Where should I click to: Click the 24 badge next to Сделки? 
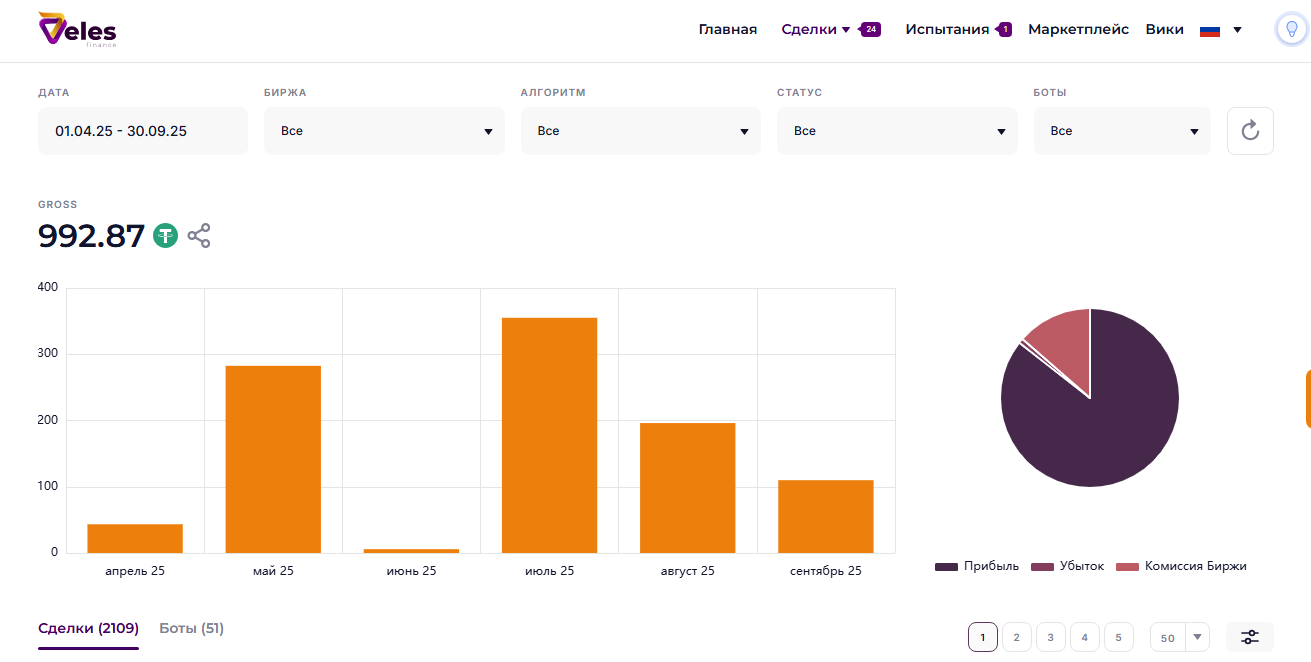pyautogui.click(x=871, y=29)
